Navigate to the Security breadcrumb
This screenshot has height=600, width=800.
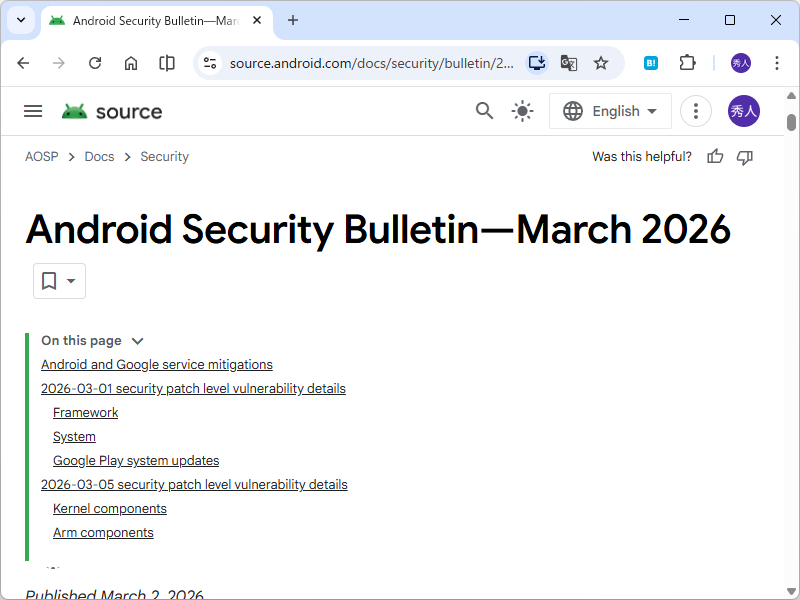pyautogui.click(x=164, y=156)
